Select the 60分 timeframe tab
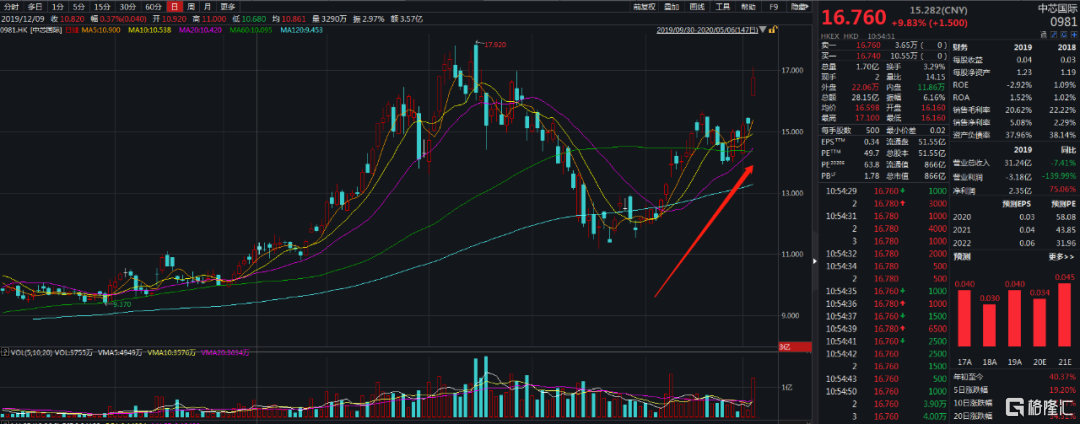 tap(152, 6)
